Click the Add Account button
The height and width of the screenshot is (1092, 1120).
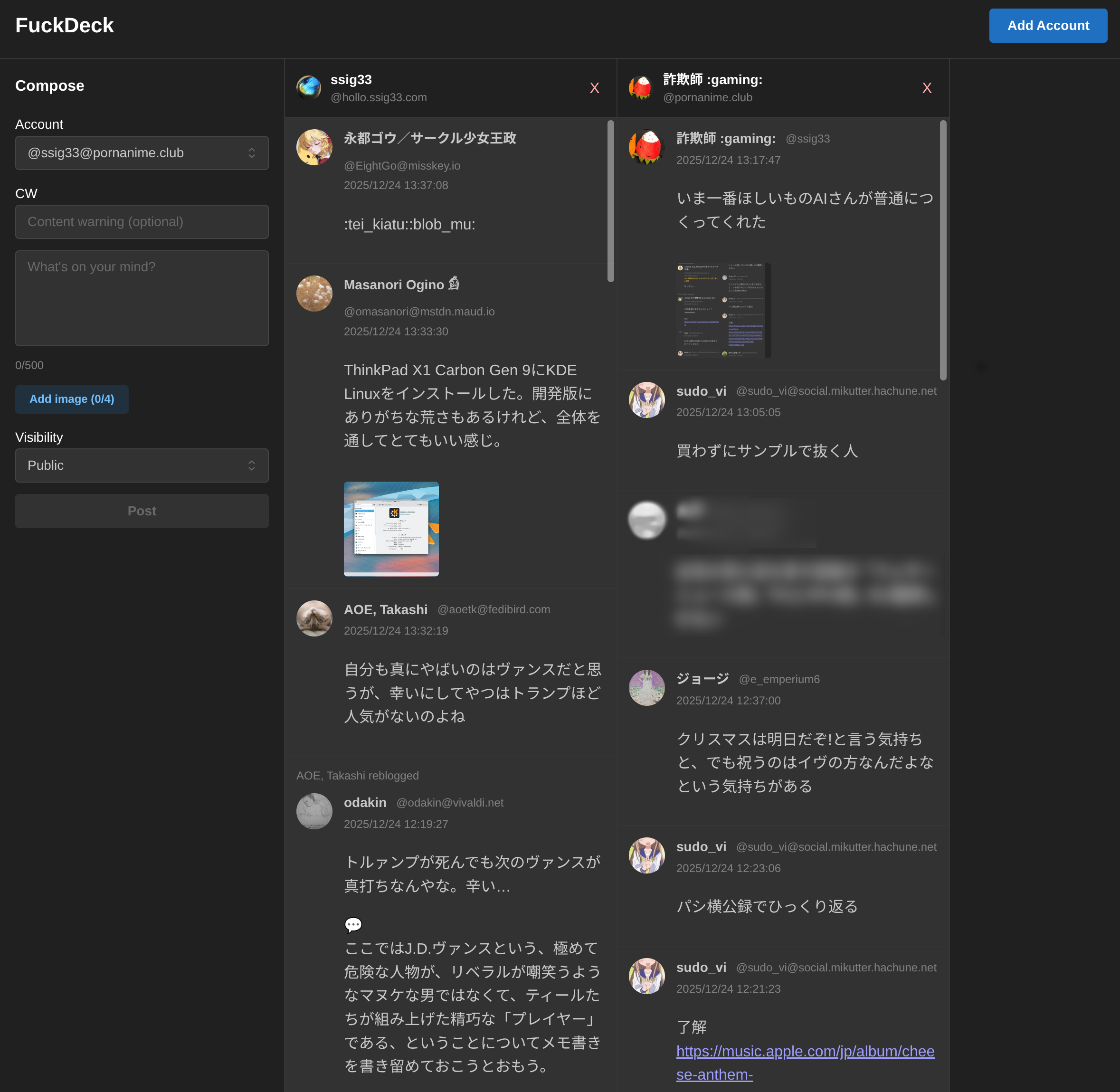[1047, 25]
